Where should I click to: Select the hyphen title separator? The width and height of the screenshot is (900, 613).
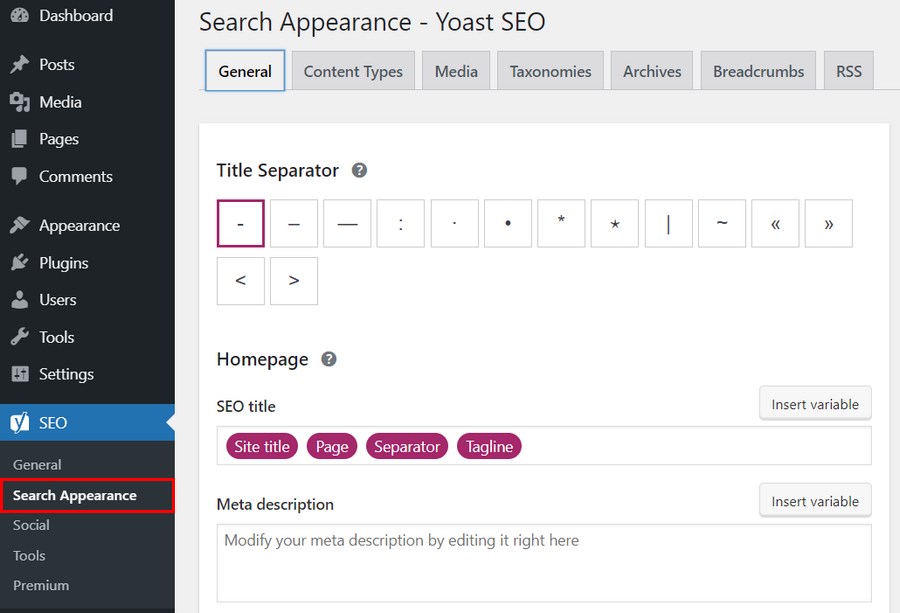point(240,223)
